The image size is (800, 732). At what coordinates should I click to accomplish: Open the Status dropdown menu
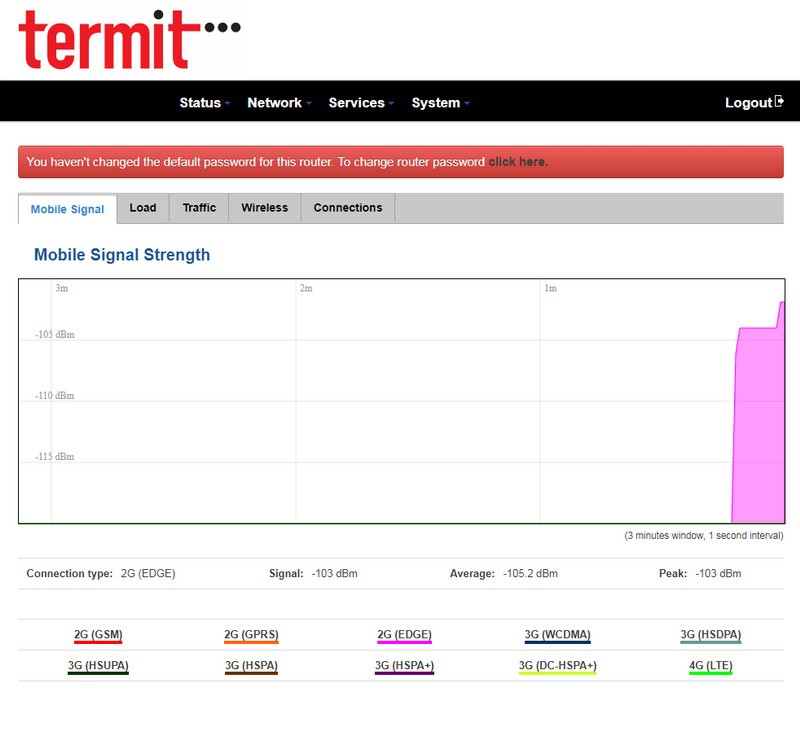point(204,102)
